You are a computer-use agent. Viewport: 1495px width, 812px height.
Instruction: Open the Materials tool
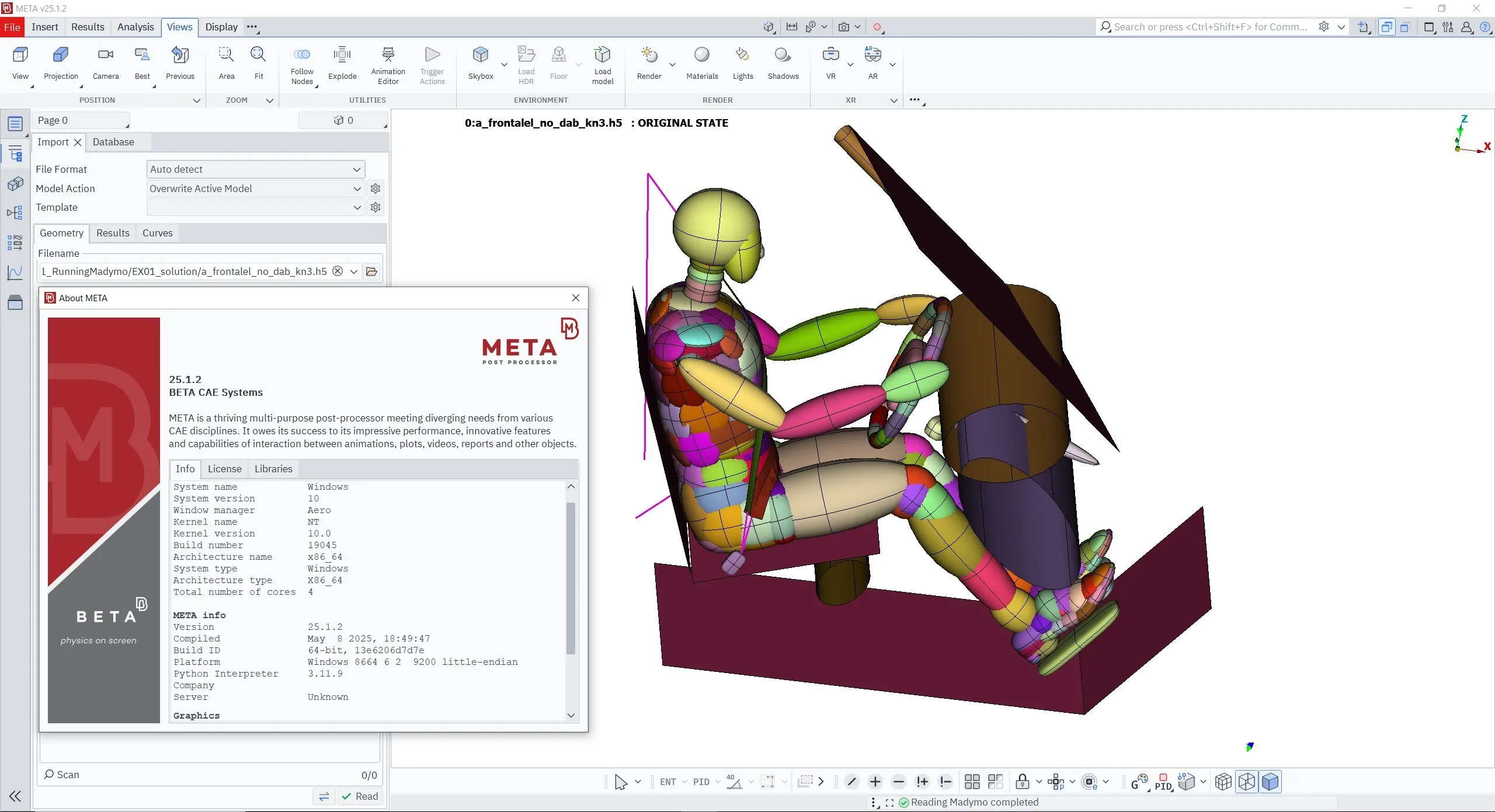point(702,63)
